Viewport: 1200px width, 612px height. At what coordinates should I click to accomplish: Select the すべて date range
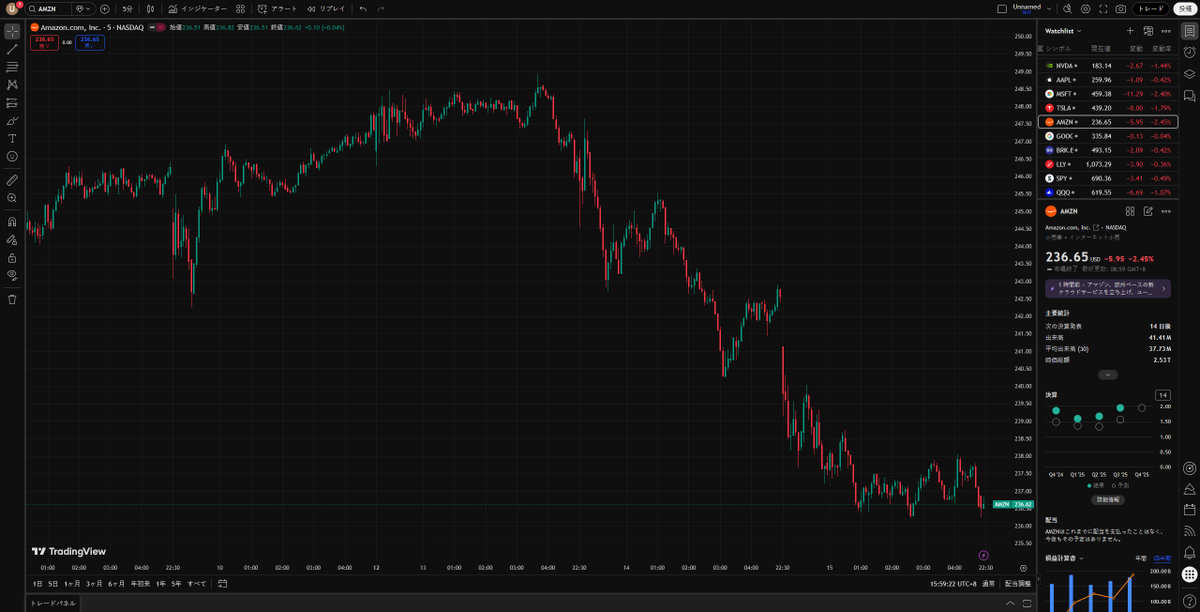click(x=197, y=583)
